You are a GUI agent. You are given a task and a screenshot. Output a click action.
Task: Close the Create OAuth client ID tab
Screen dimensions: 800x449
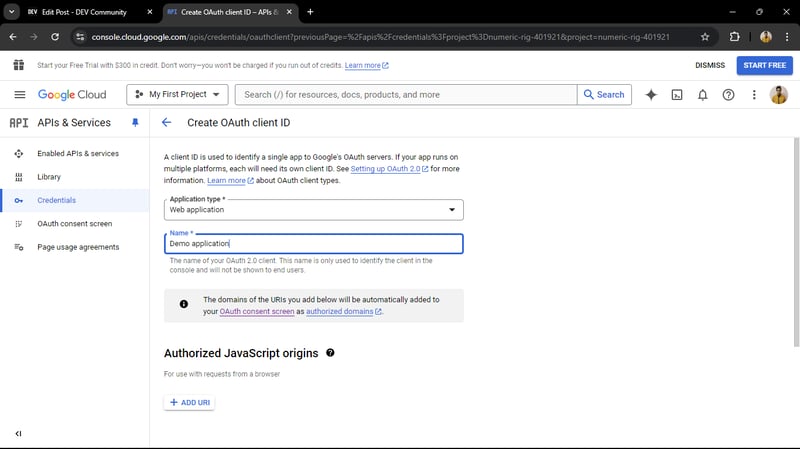tap(289, 12)
